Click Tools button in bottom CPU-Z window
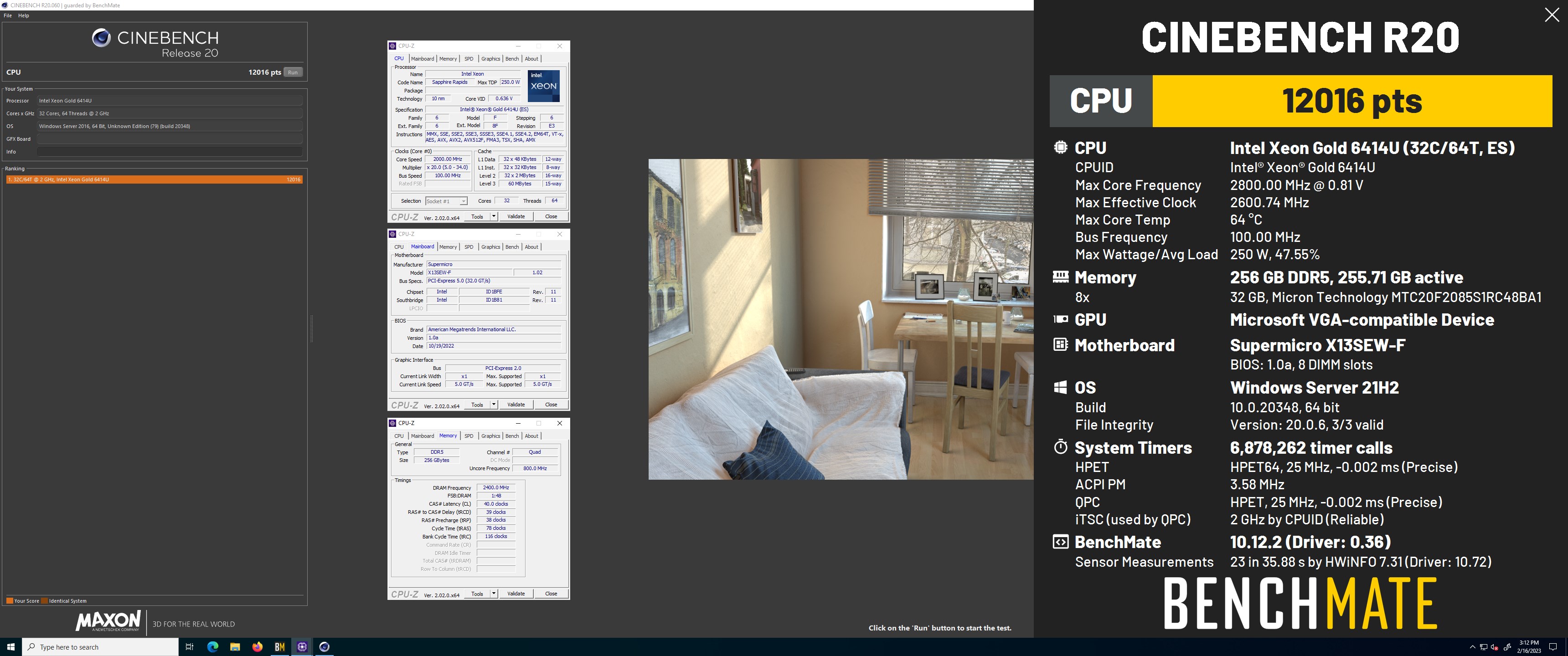 pos(477,593)
